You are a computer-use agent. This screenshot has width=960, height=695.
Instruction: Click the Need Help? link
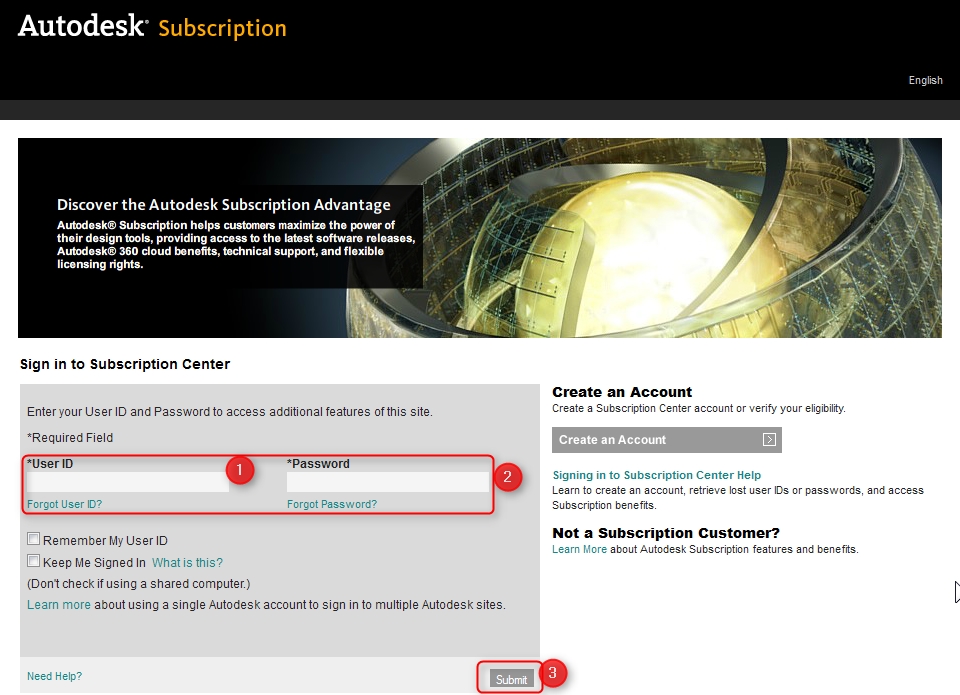(54, 676)
